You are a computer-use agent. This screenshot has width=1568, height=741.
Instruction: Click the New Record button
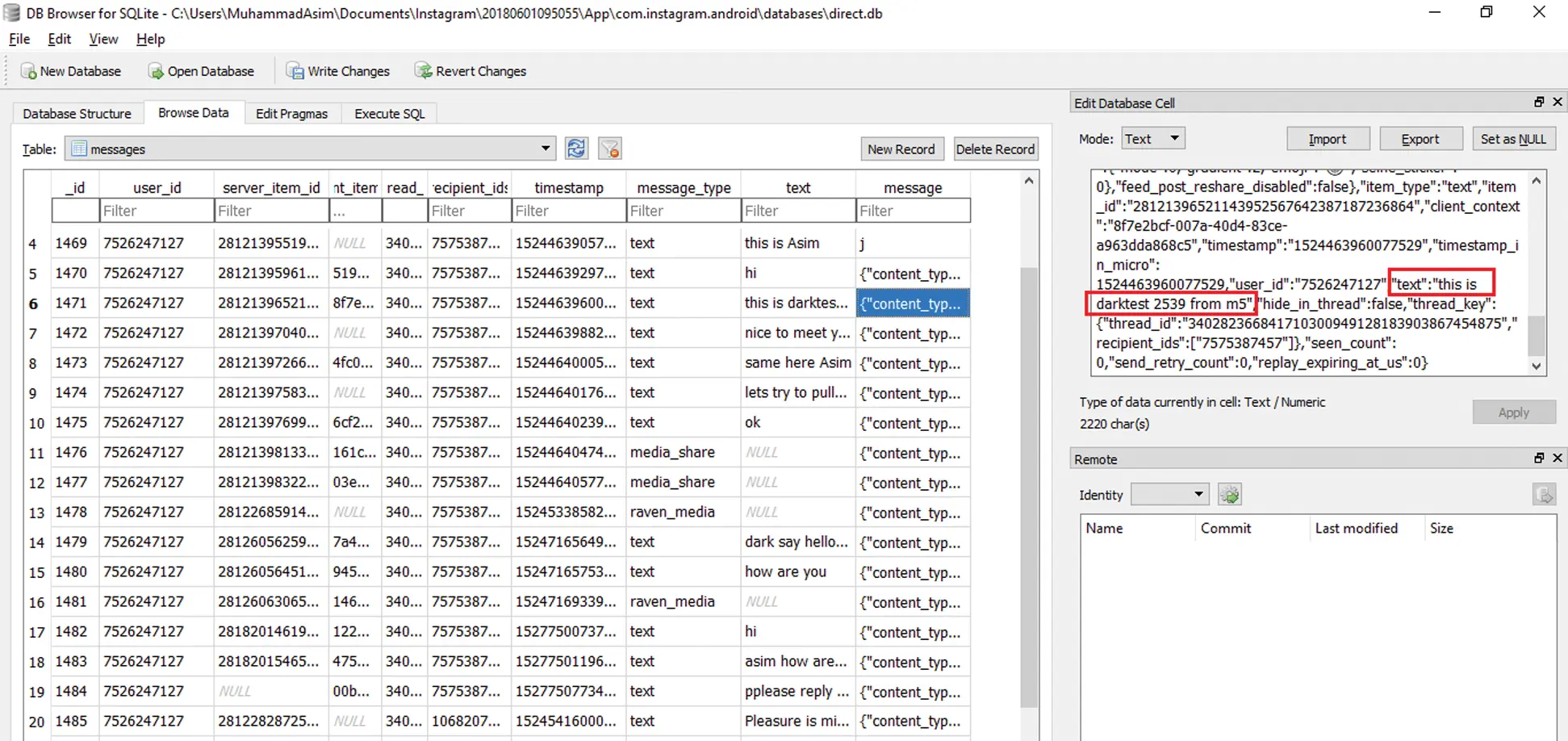click(901, 149)
